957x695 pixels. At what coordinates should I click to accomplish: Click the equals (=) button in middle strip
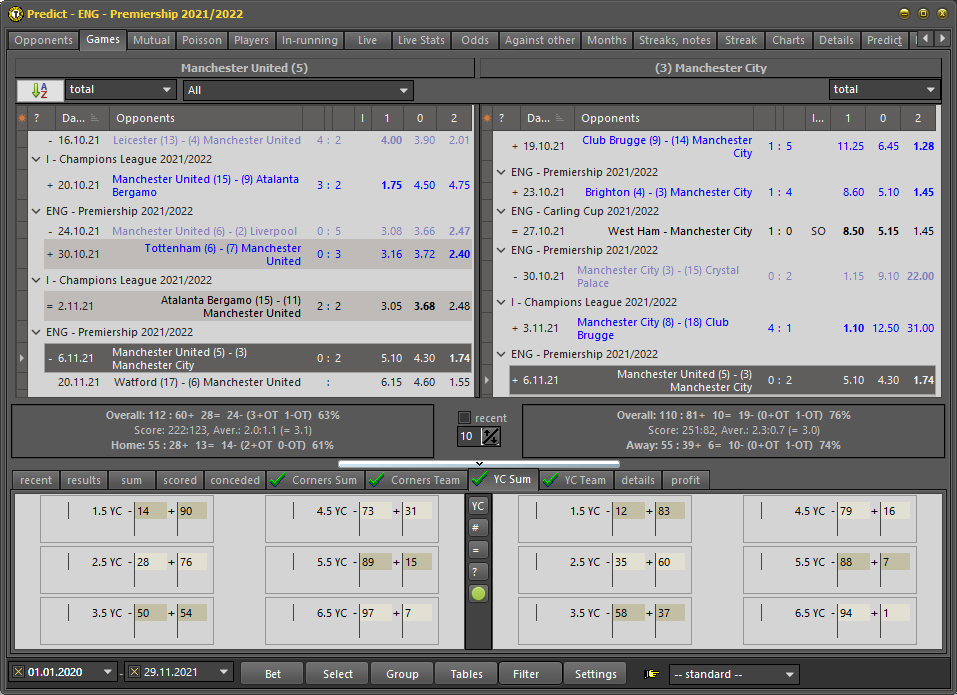(478, 549)
